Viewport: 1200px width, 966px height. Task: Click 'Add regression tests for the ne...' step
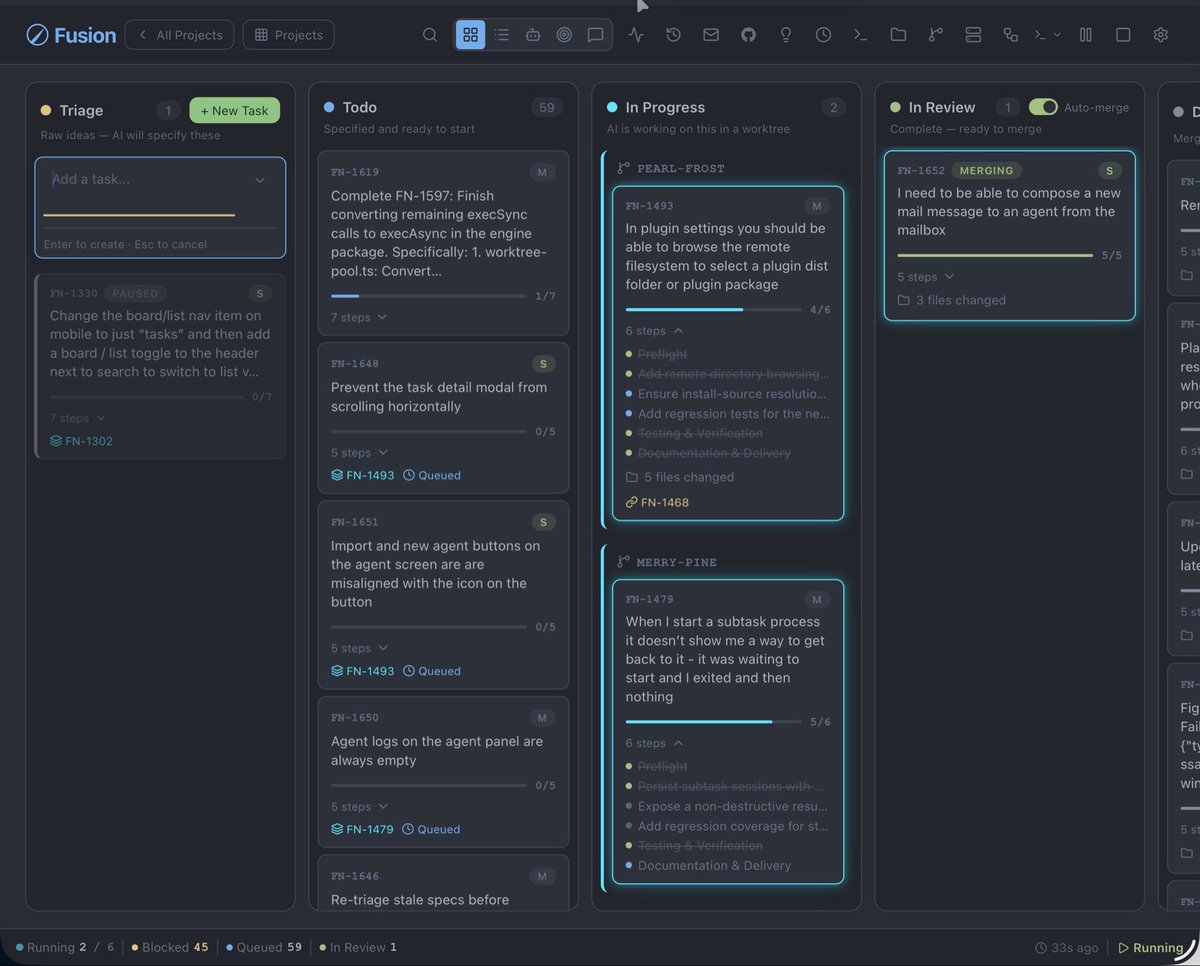[734, 414]
